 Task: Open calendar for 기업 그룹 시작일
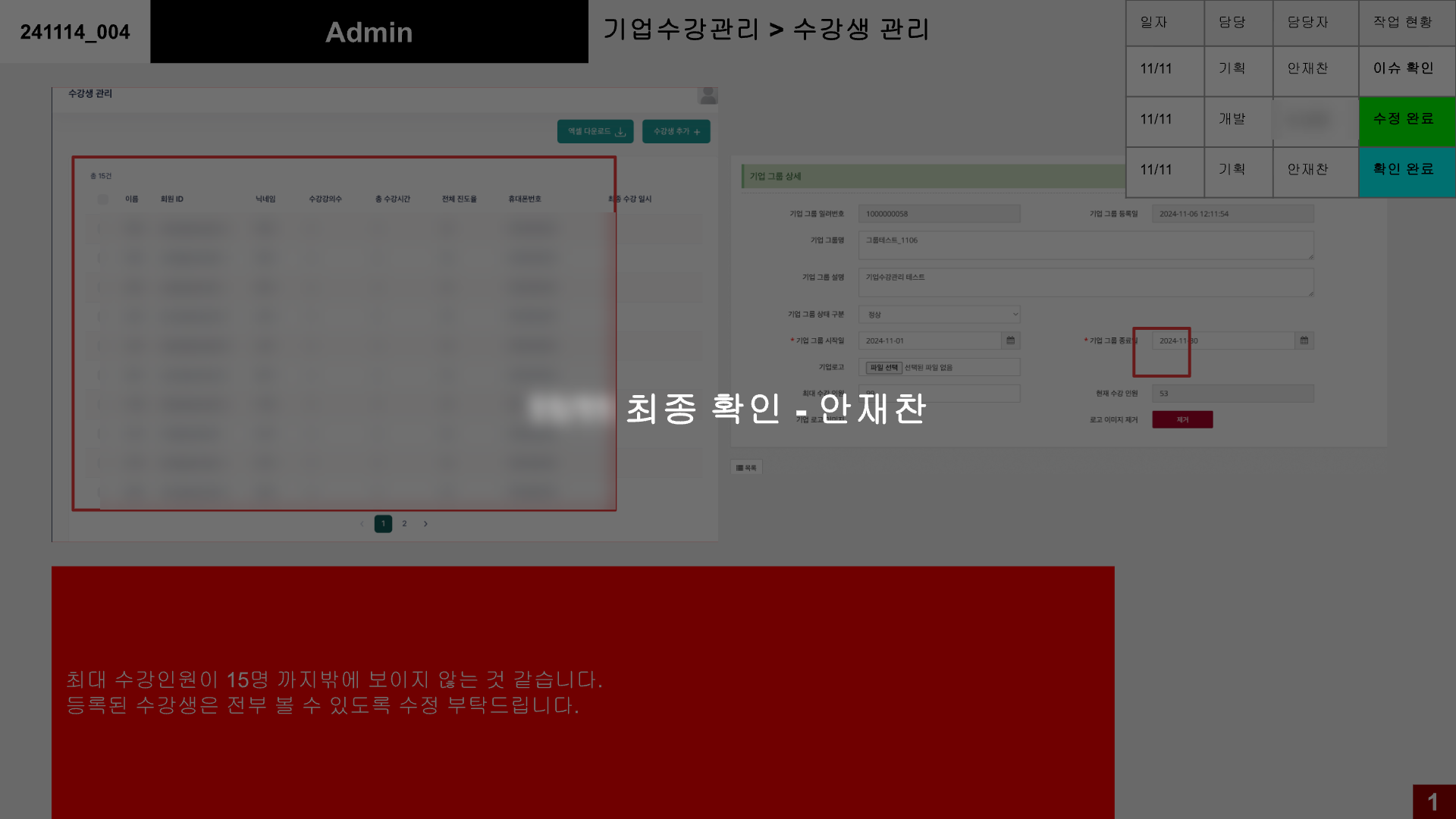point(1010,340)
